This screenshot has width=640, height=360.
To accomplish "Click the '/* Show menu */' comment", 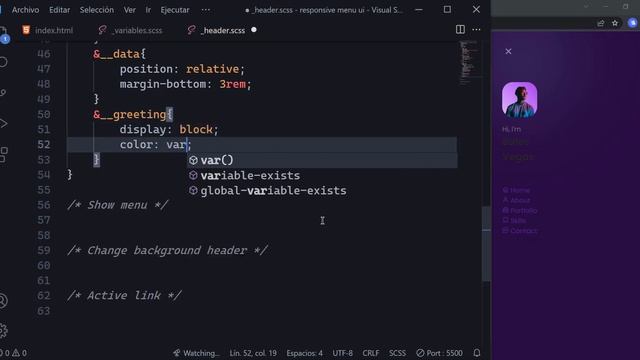I will point(118,205).
